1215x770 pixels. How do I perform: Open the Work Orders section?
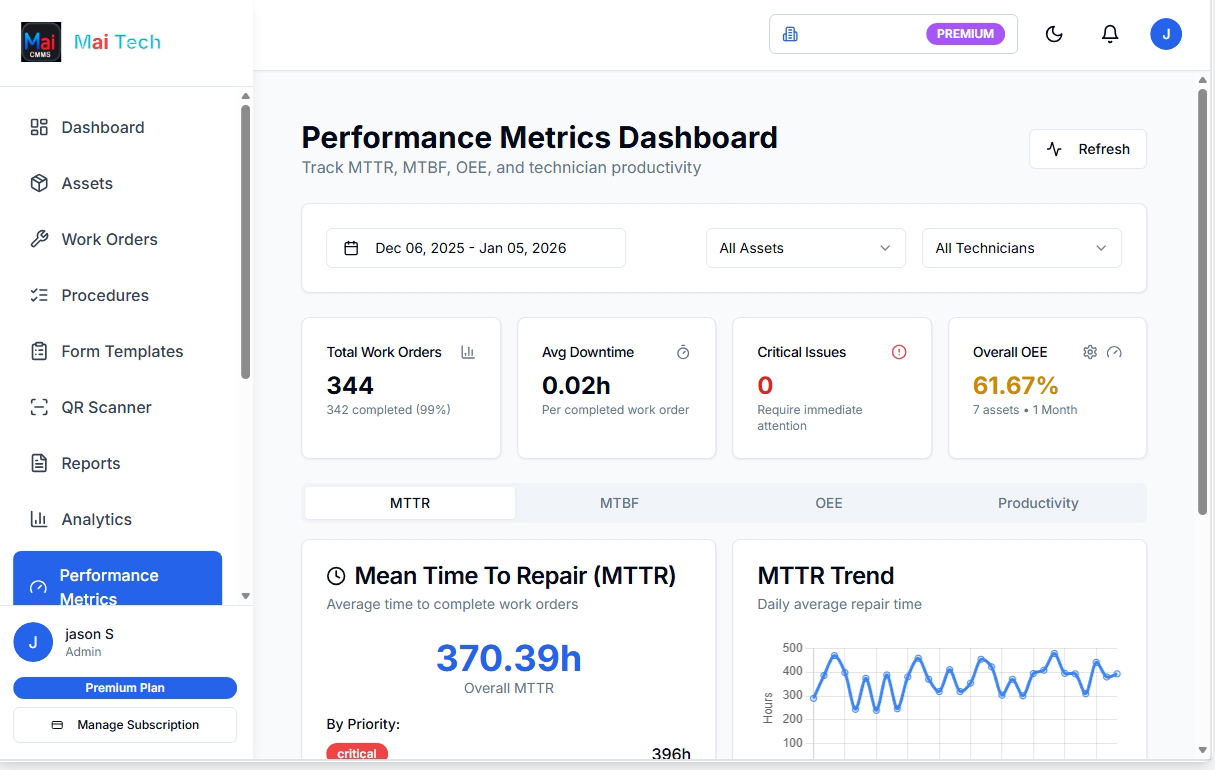point(108,239)
